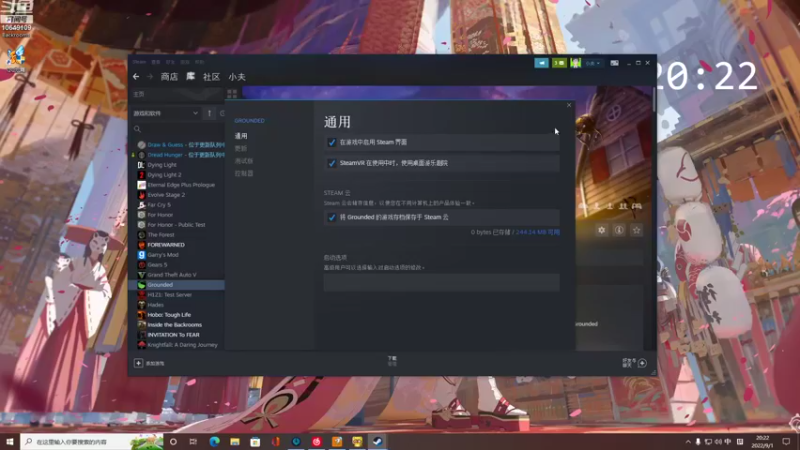Open the green friends notification button
This screenshot has height=450, width=800.
point(559,63)
